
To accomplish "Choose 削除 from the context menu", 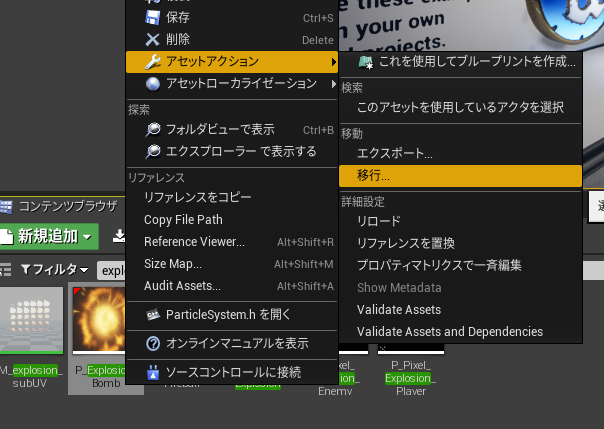I will tap(232, 39).
